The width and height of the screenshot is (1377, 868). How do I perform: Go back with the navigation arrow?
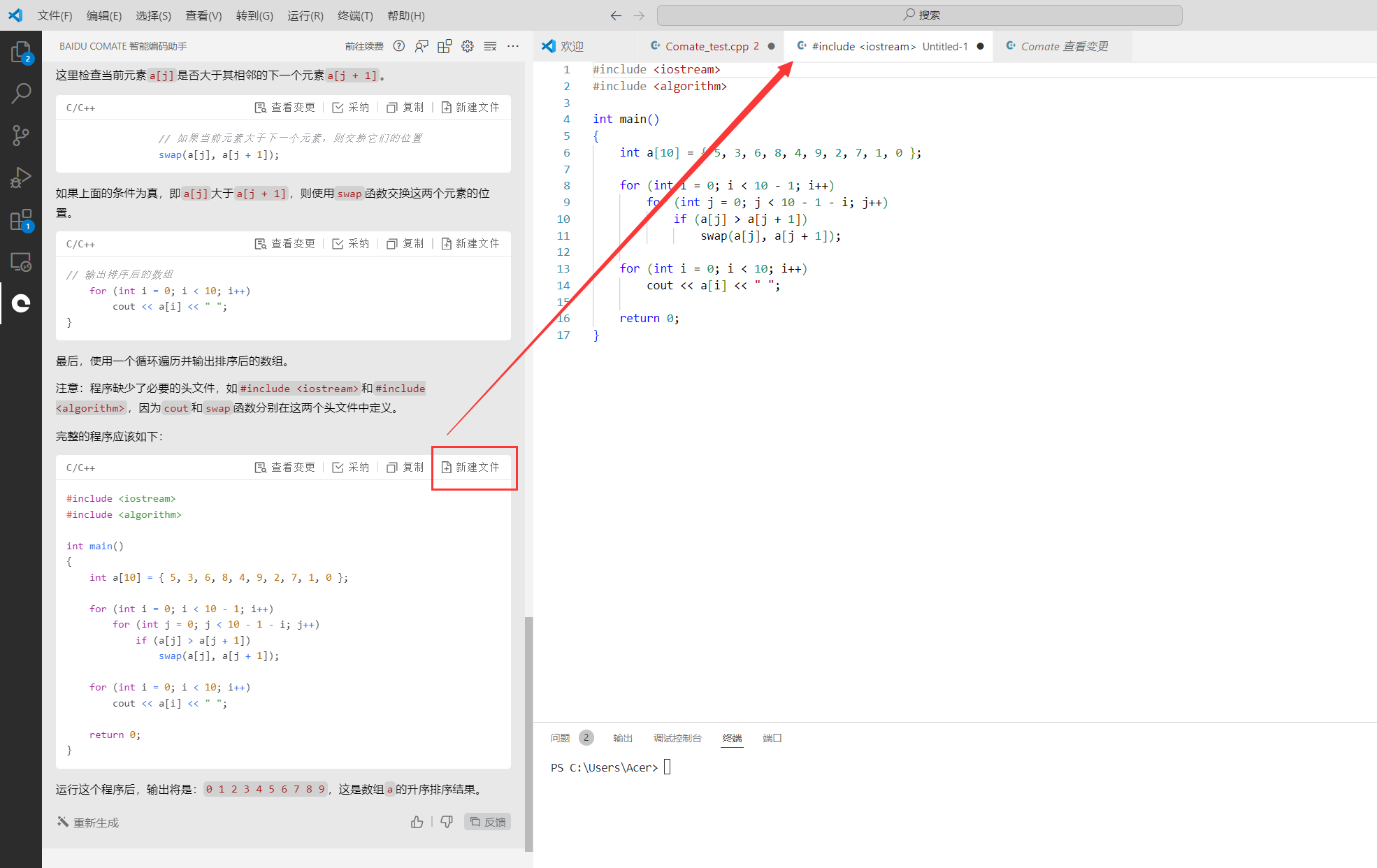coord(616,15)
